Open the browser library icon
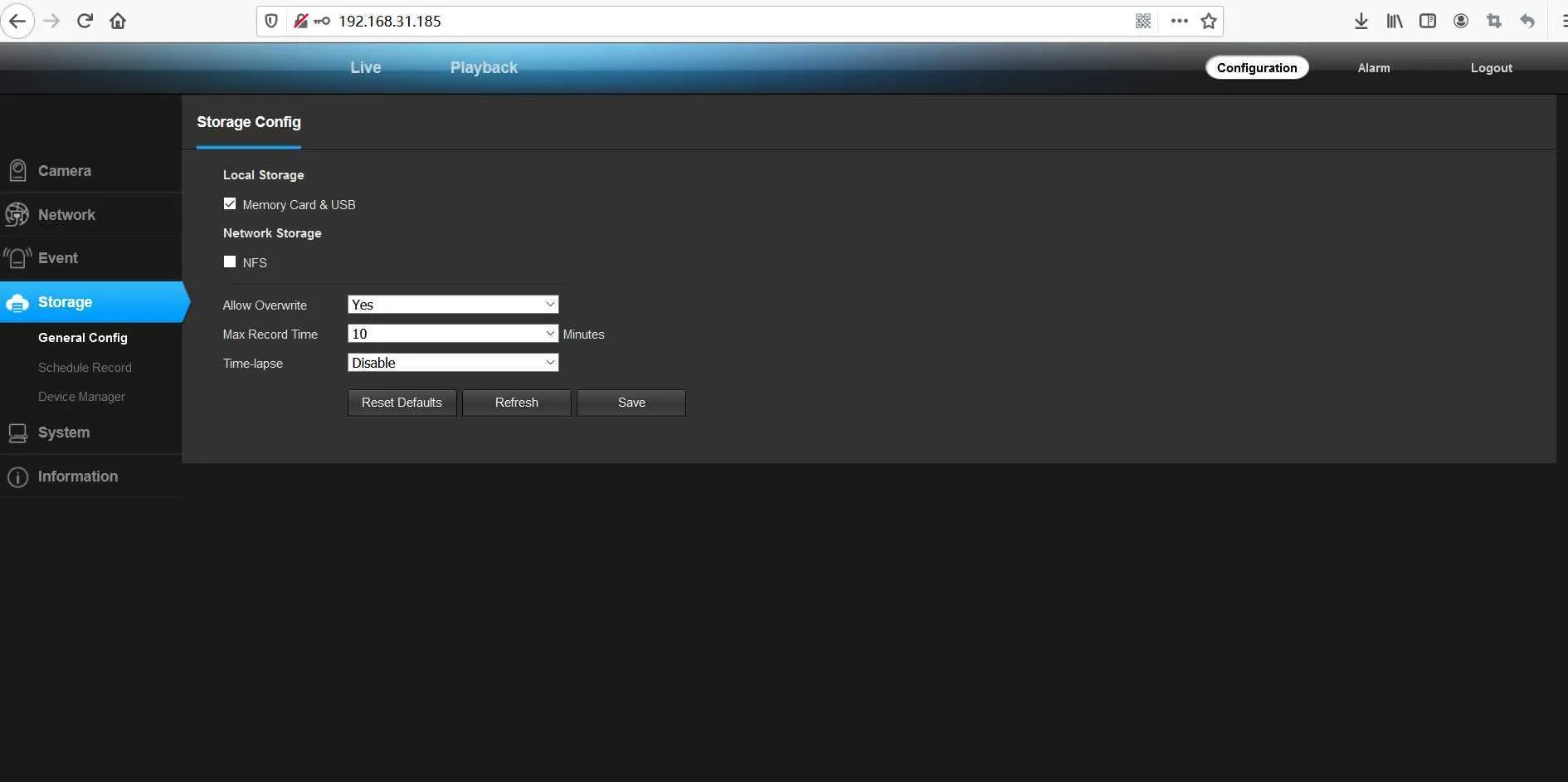 click(x=1395, y=21)
